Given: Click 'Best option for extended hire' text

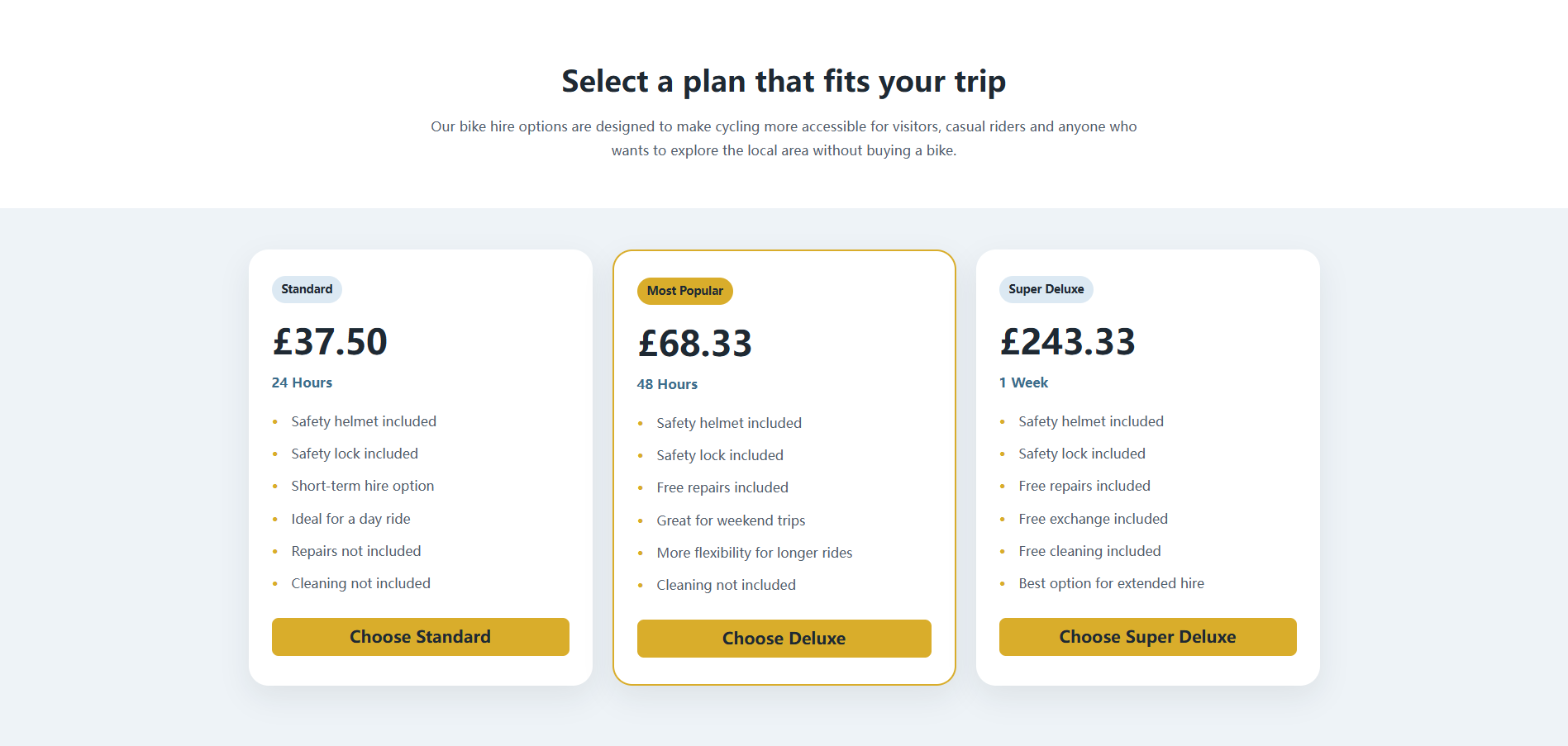Looking at the screenshot, I should coord(1111,583).
